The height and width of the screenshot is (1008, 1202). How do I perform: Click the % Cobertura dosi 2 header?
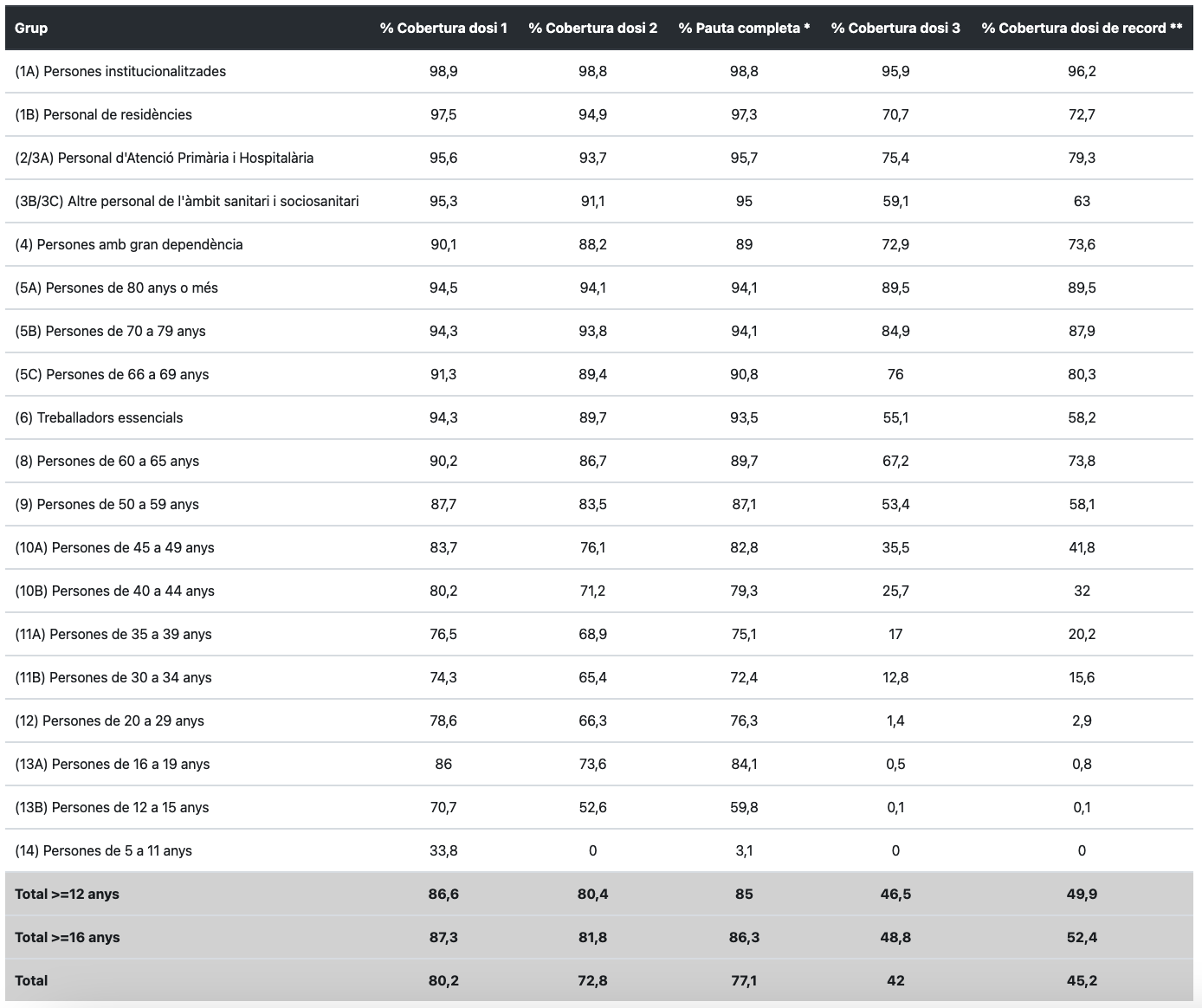pyautogui.click(x=592, y=28)
